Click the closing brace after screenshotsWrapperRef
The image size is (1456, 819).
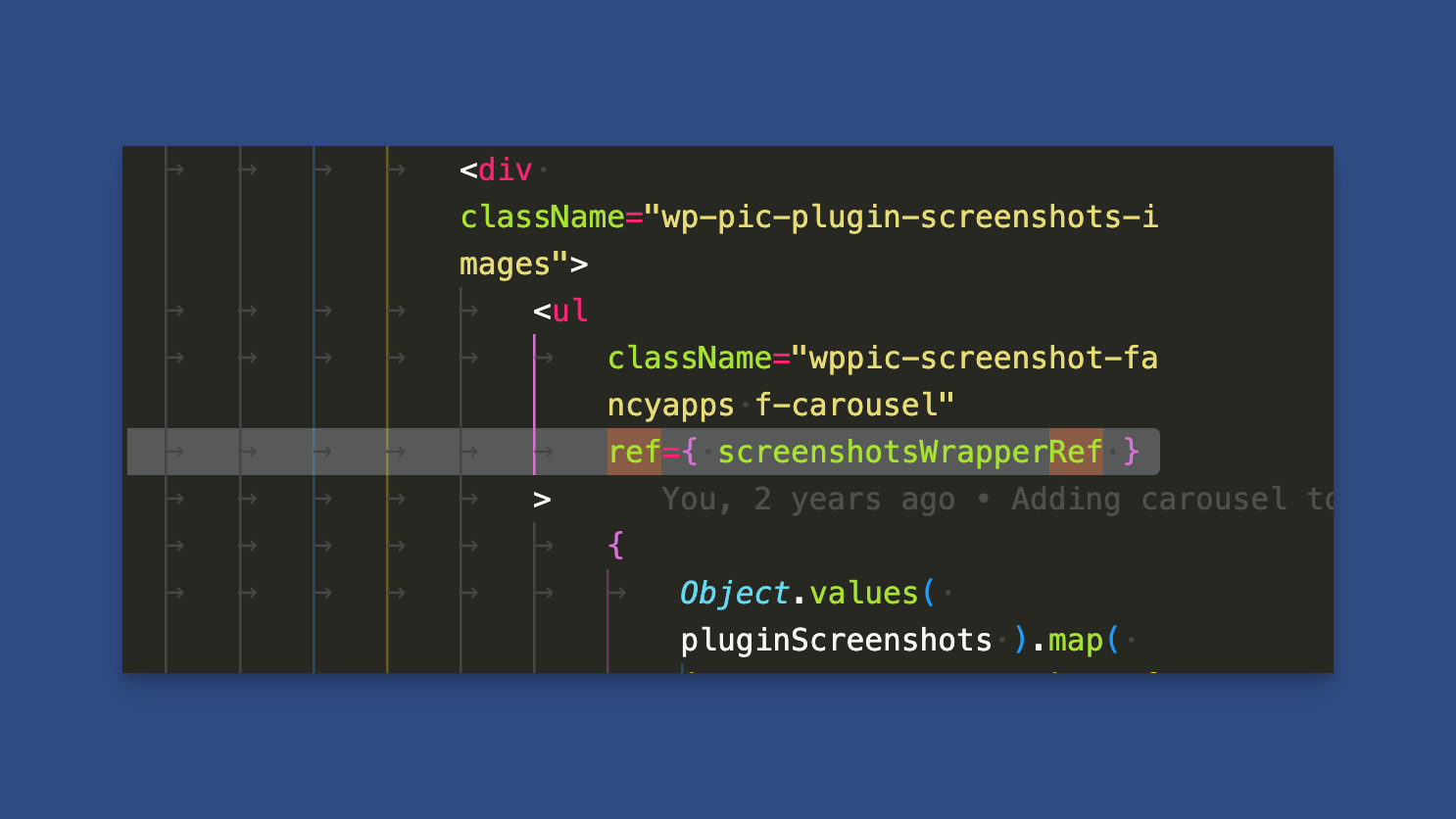(1132, 453)
